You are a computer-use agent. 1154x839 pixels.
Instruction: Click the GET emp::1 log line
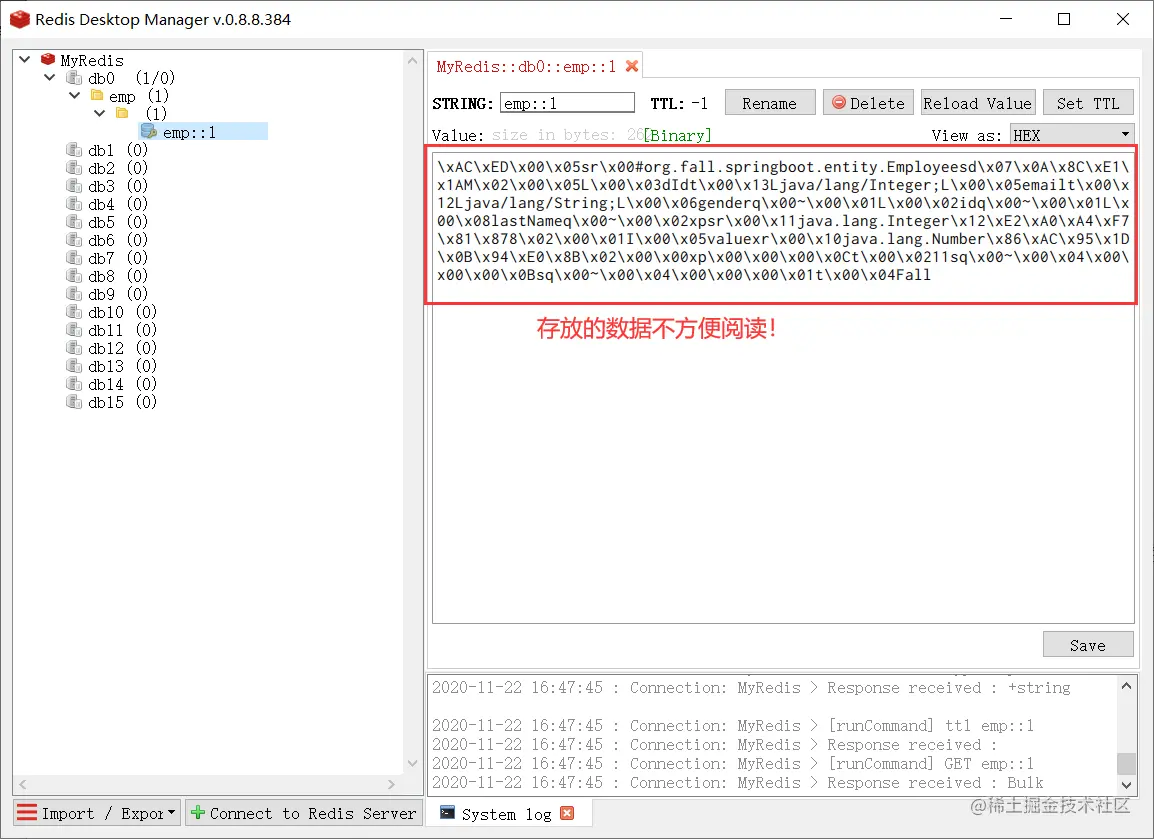733,764
